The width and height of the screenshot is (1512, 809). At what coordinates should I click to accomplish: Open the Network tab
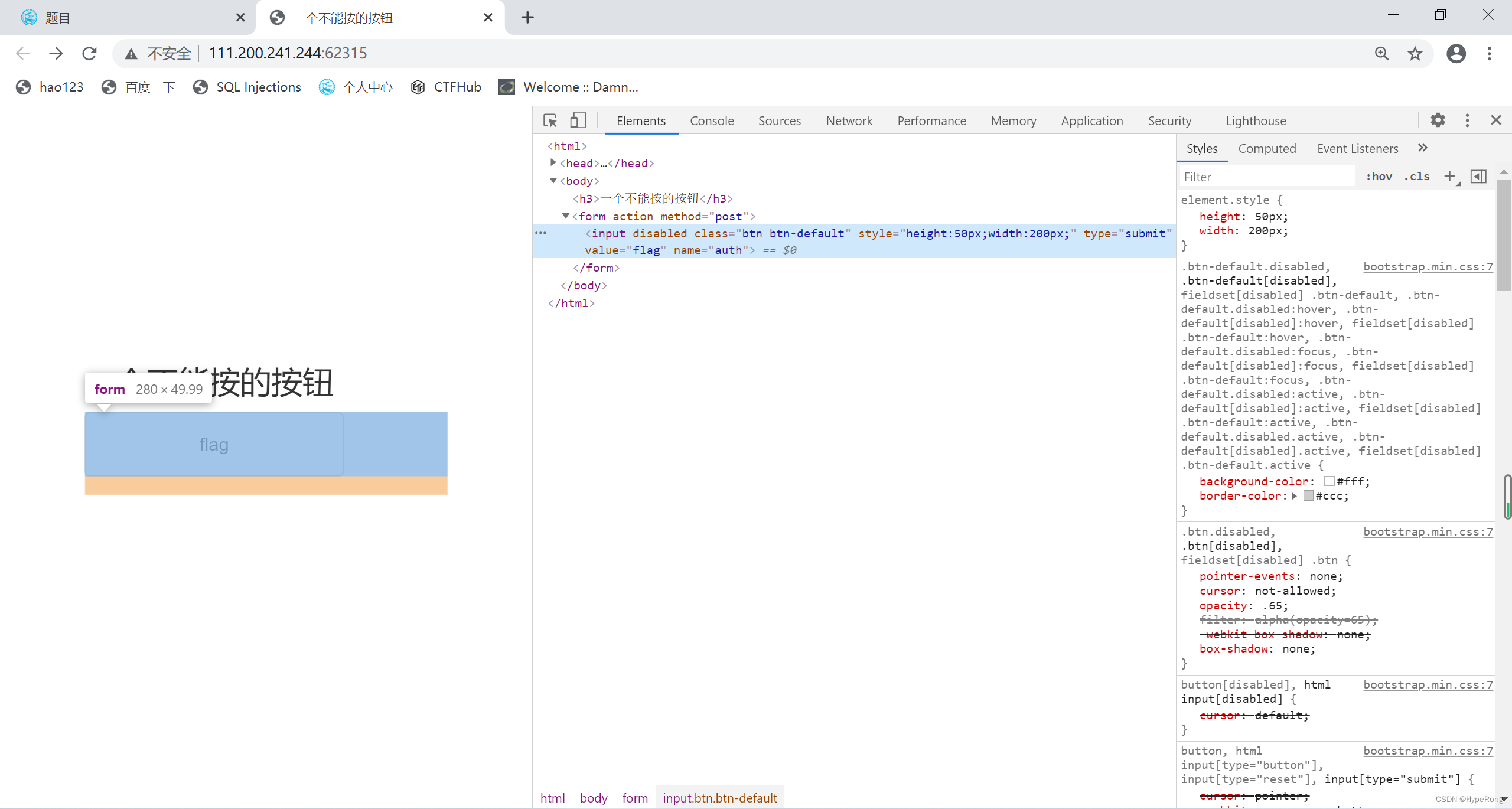click(849, 120)
